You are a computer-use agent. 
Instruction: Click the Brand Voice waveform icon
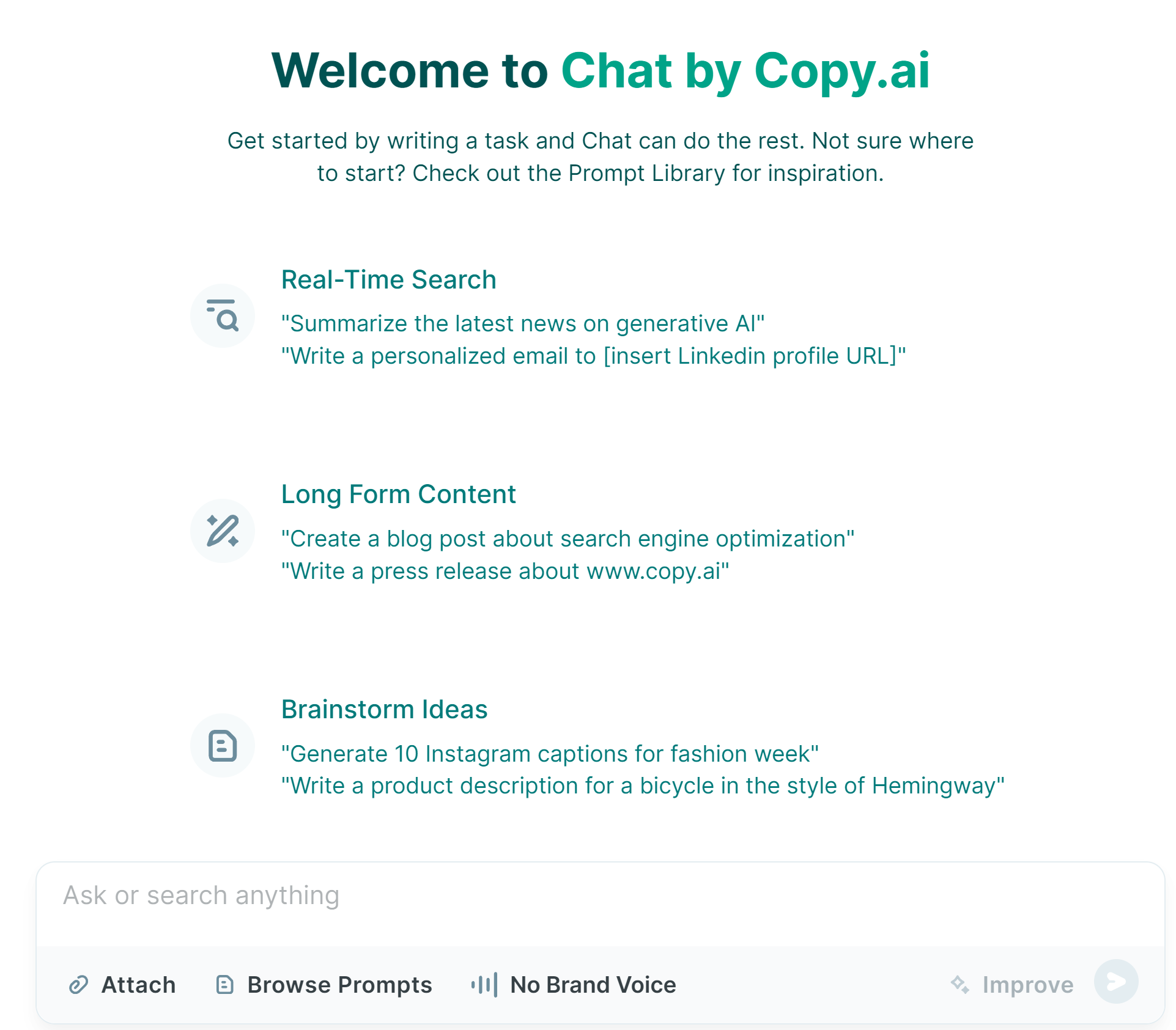click(484, 985)
